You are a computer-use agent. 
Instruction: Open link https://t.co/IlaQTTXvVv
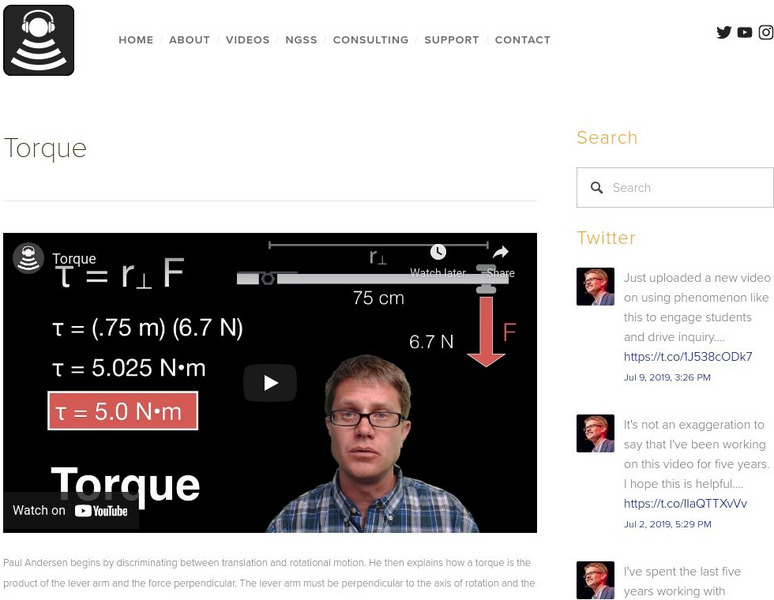[x=685, y=503]
